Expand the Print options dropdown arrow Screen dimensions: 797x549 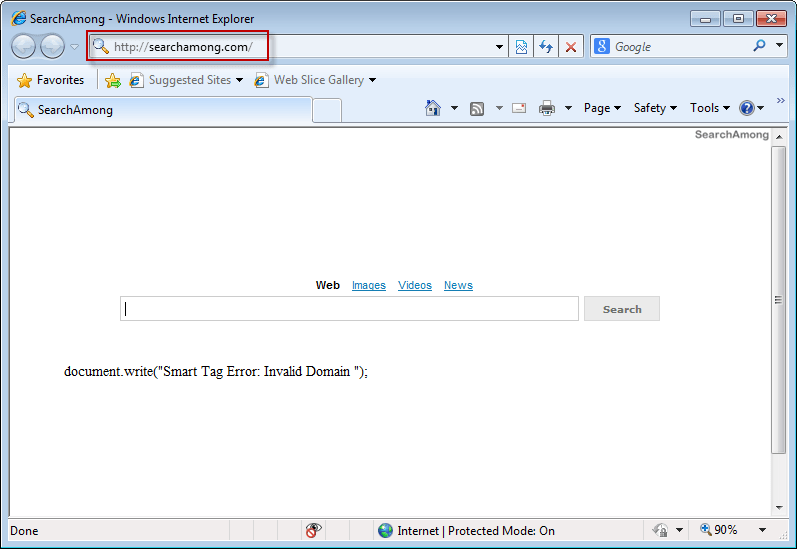(x=568, y=108)
